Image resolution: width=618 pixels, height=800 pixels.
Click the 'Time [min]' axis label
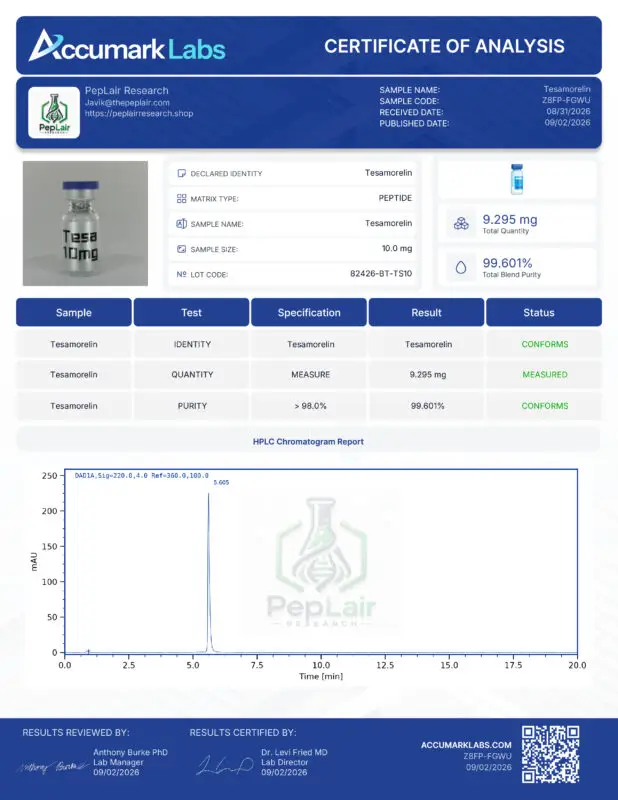point(321,676)
